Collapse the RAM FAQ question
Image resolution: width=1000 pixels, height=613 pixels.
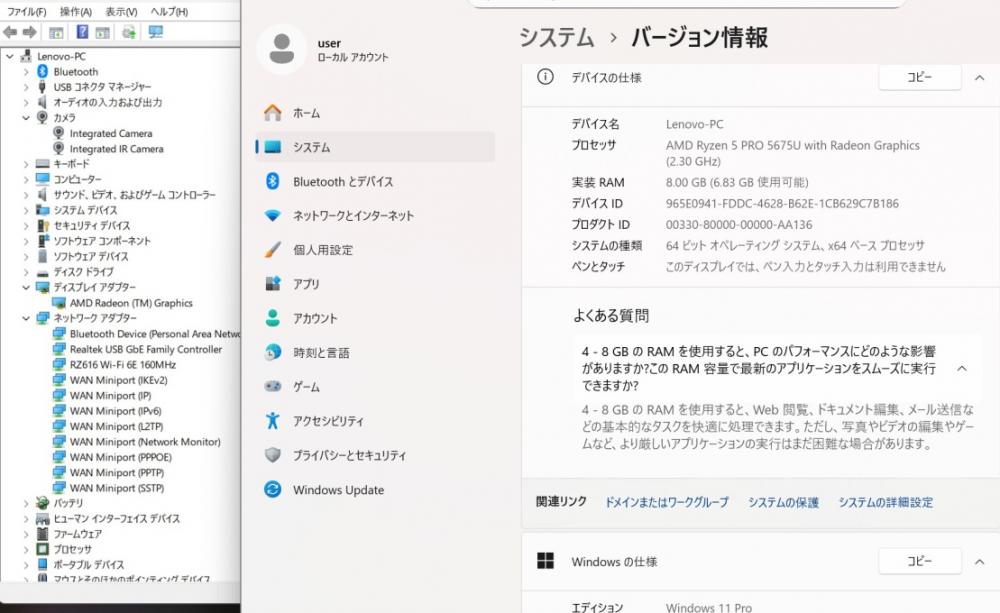pyautogui.click(x=962, y=369)
